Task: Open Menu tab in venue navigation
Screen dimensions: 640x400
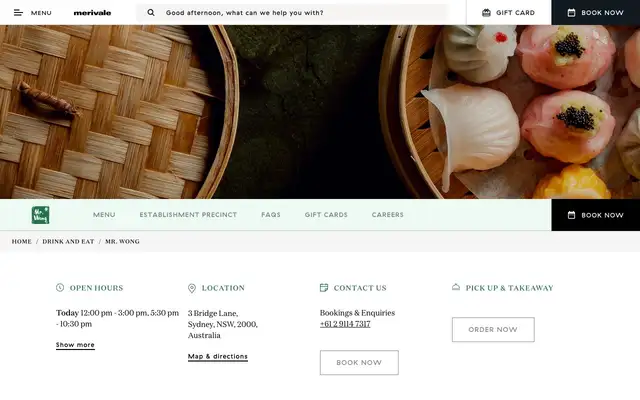Action: click(104, 215)
